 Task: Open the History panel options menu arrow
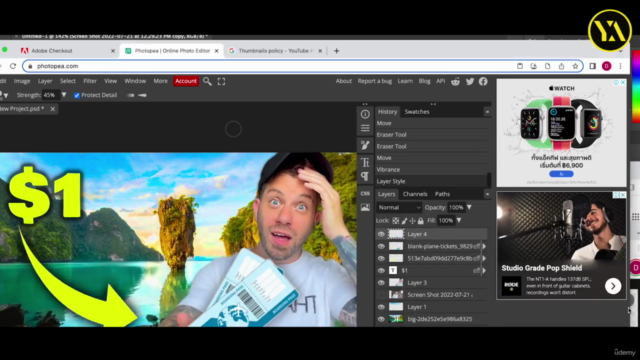point(487,112)
